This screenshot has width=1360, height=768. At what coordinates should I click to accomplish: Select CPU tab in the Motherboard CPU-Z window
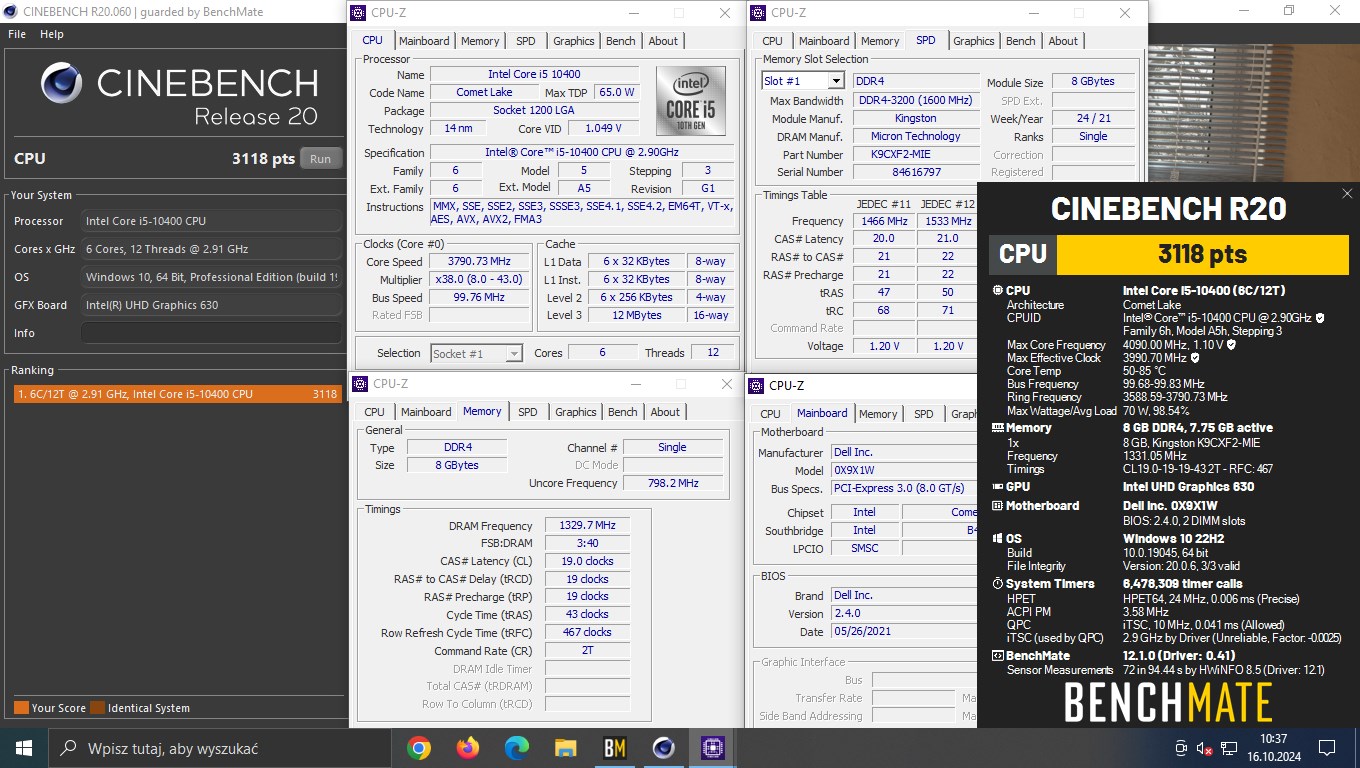point(771,414)
